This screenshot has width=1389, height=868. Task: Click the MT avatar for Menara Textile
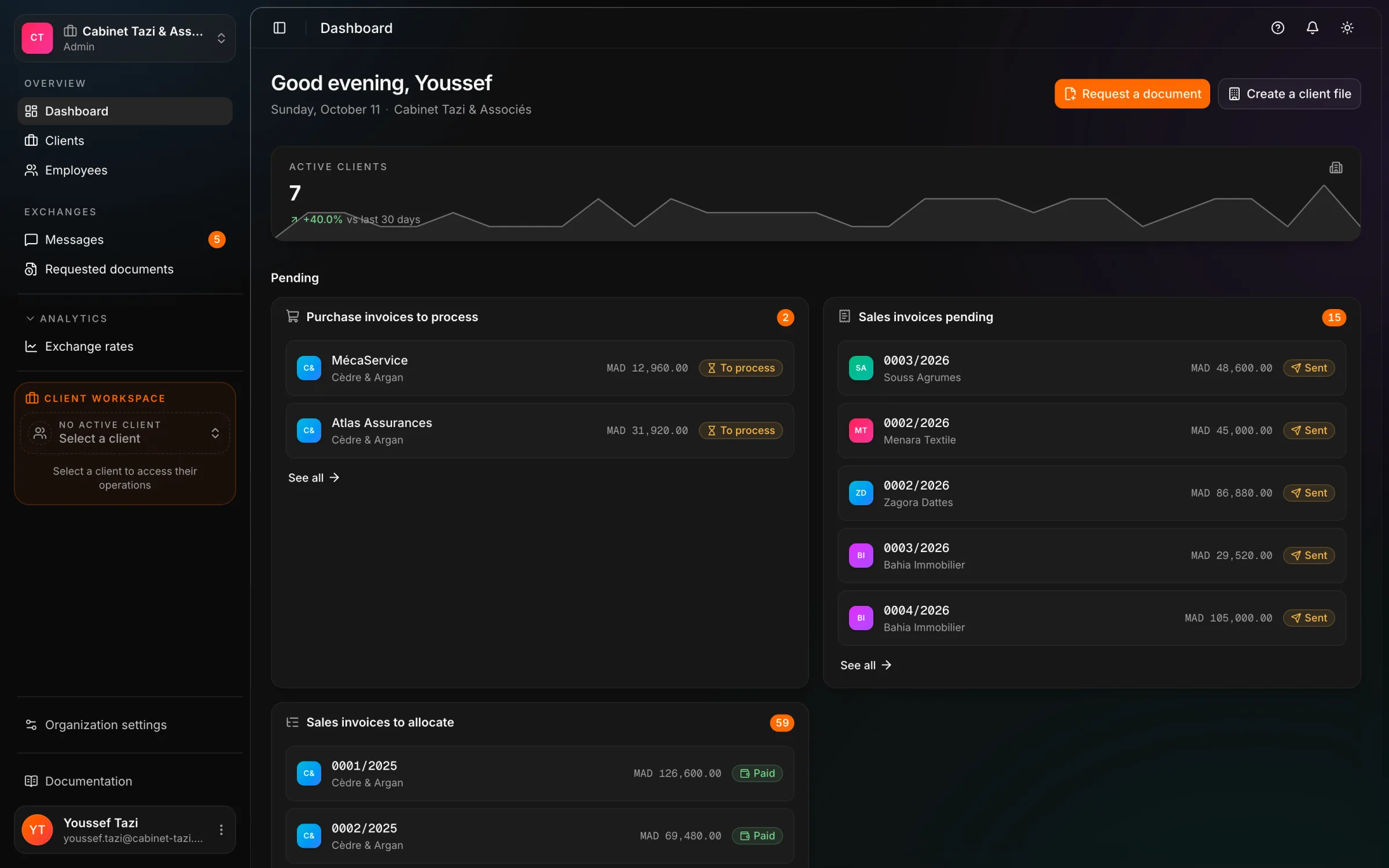coord(861,431)
